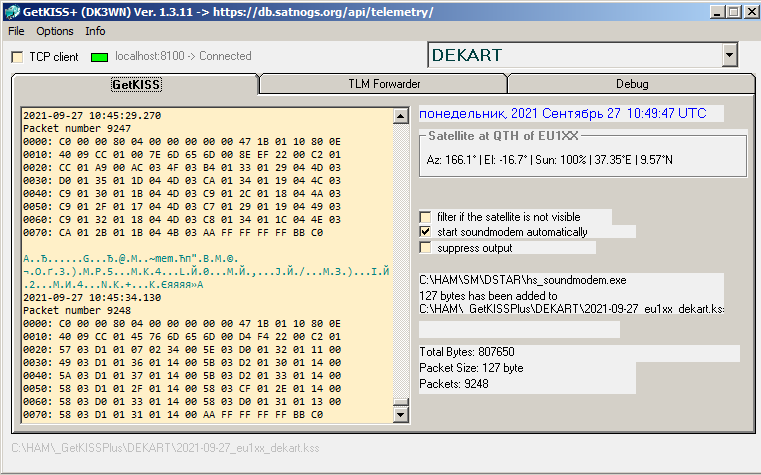761x475 pixels.
Task: Close the GetKISS+ window
Action: (x=751, y=12)
